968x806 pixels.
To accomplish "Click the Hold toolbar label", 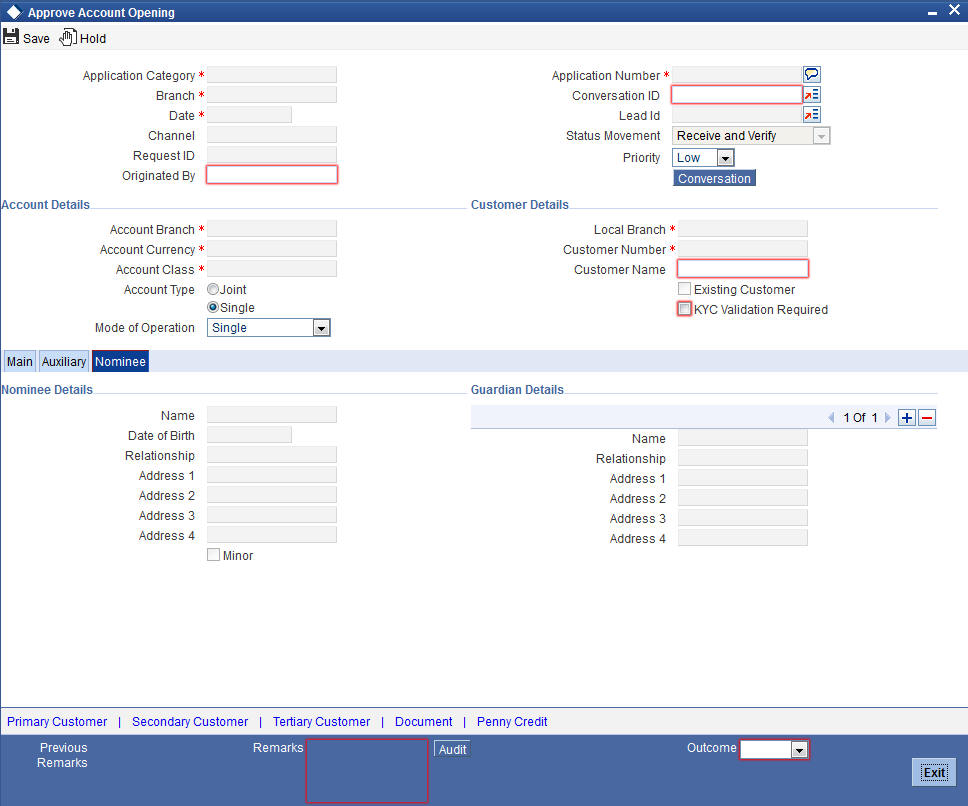I will point(93,38).
